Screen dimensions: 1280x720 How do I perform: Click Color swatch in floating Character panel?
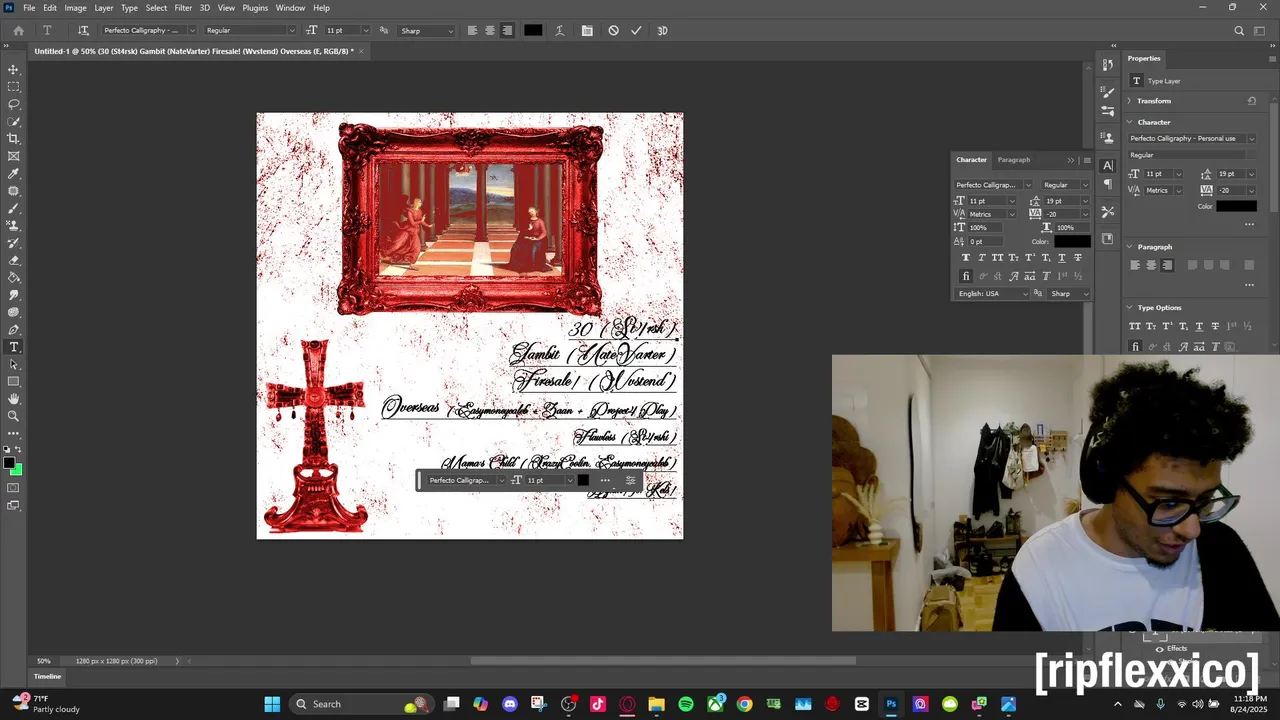[1072, 241]
